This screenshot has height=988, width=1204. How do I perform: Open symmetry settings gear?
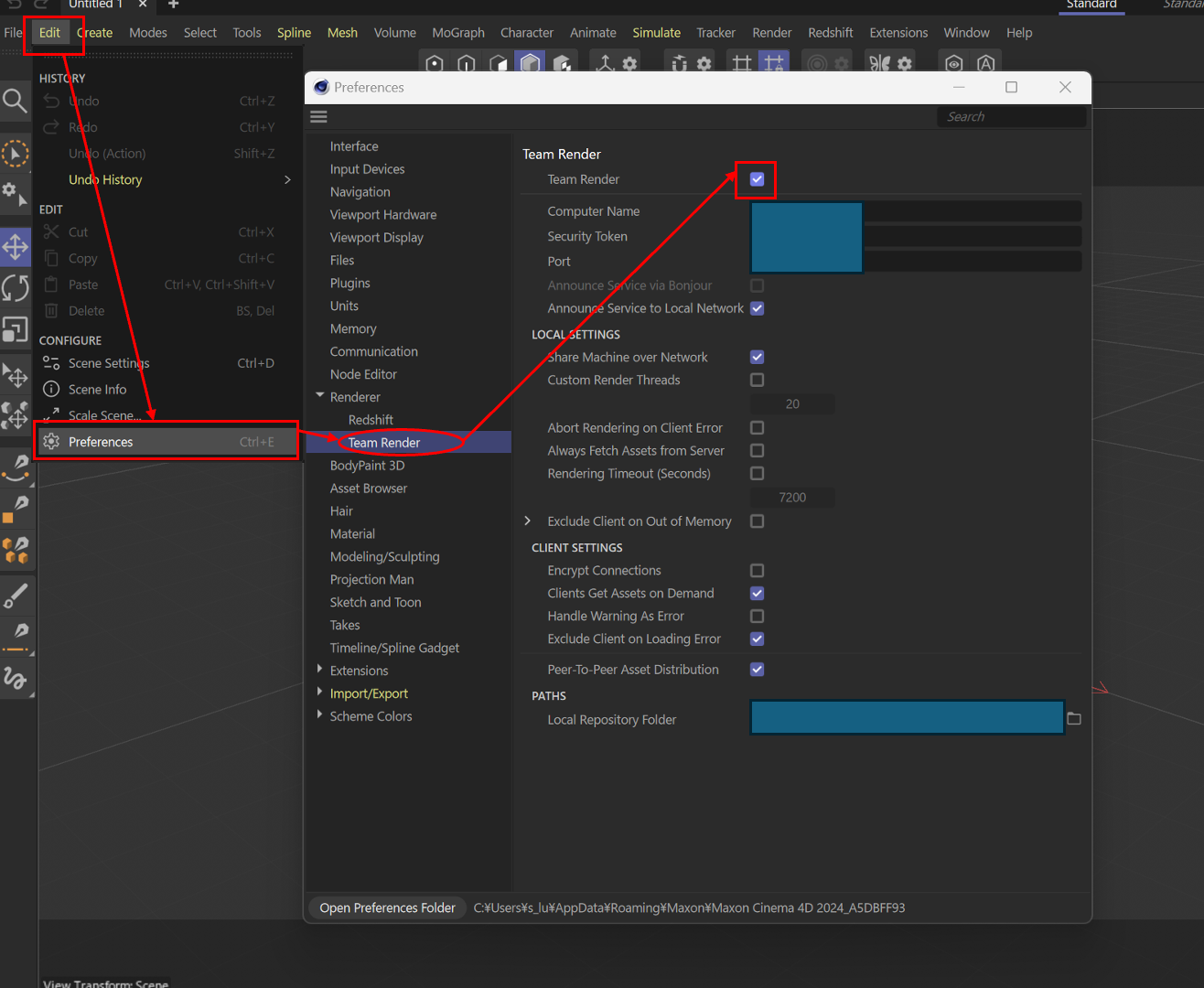(x=905, y=63)
